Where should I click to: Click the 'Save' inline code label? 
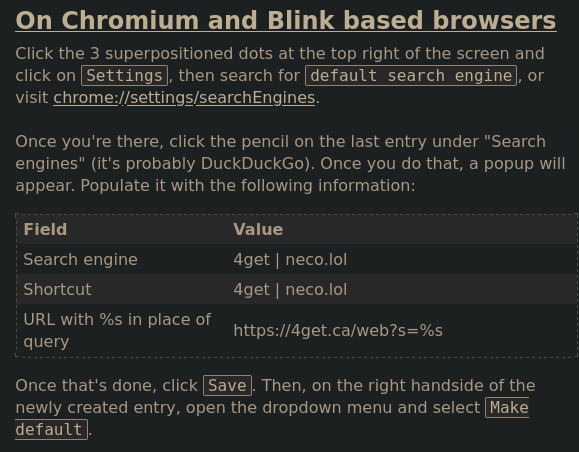point(227,386)
